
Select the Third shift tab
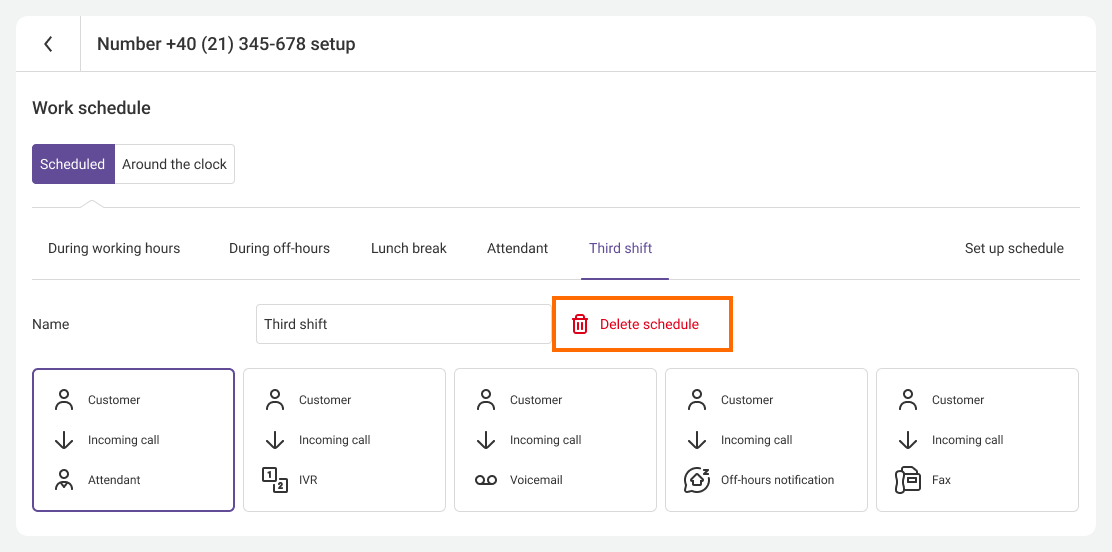tap(620, 248)
